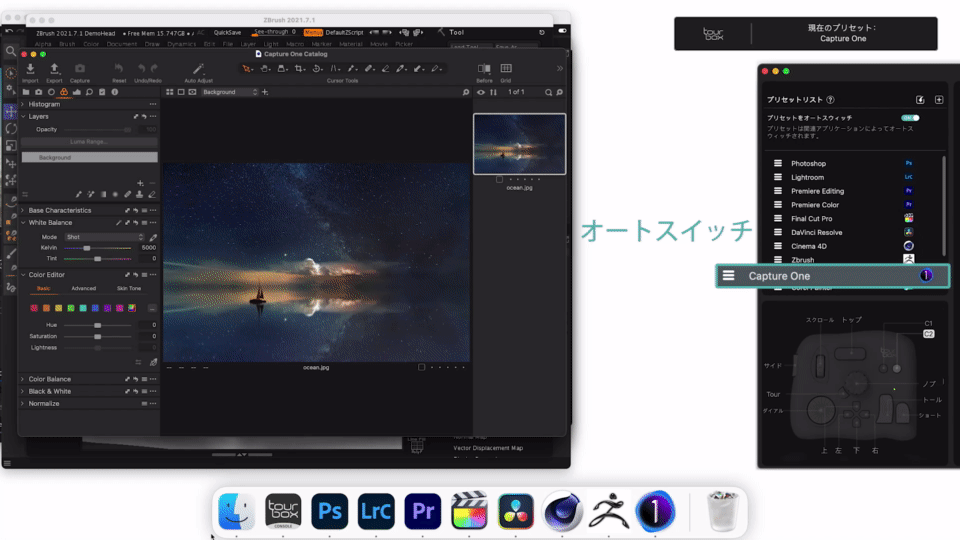Click the Before comparison icon

coord(483,69)
